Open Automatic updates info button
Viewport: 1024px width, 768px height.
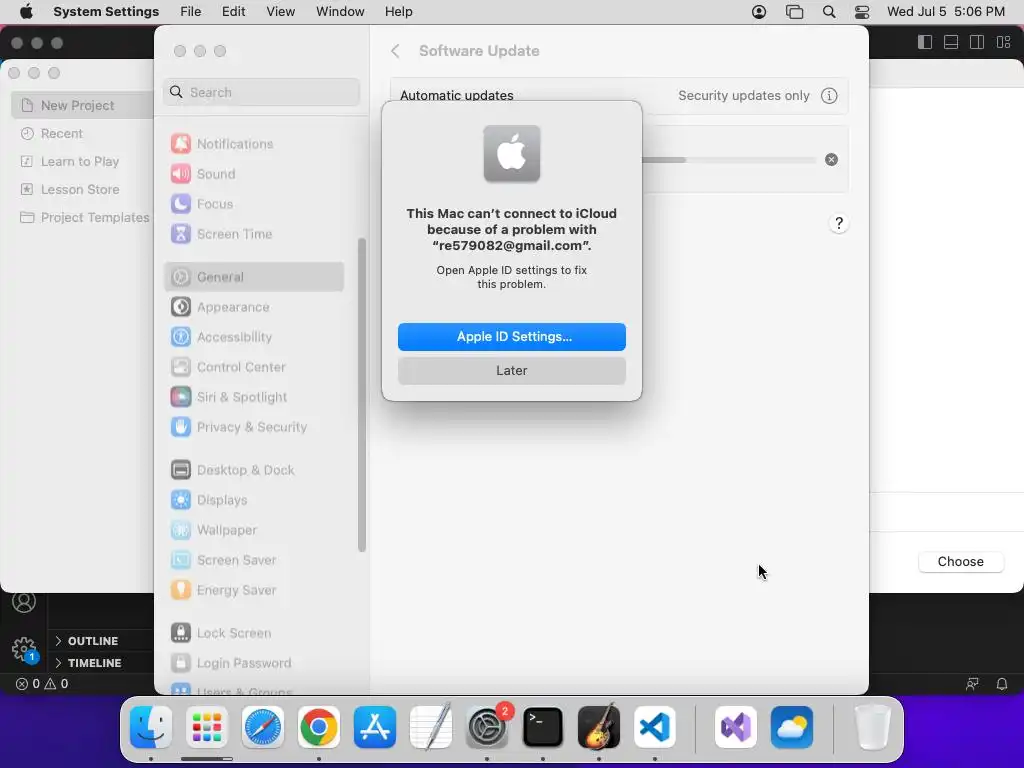(829, 95)
